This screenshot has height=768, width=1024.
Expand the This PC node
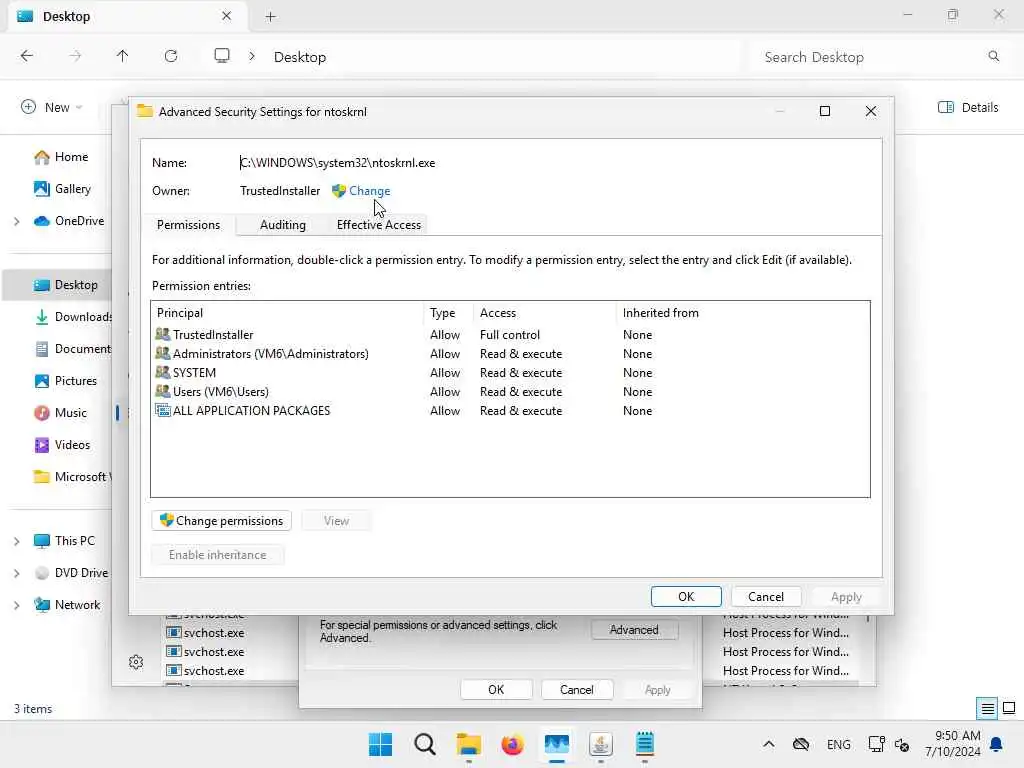click(x=16, y=541)
